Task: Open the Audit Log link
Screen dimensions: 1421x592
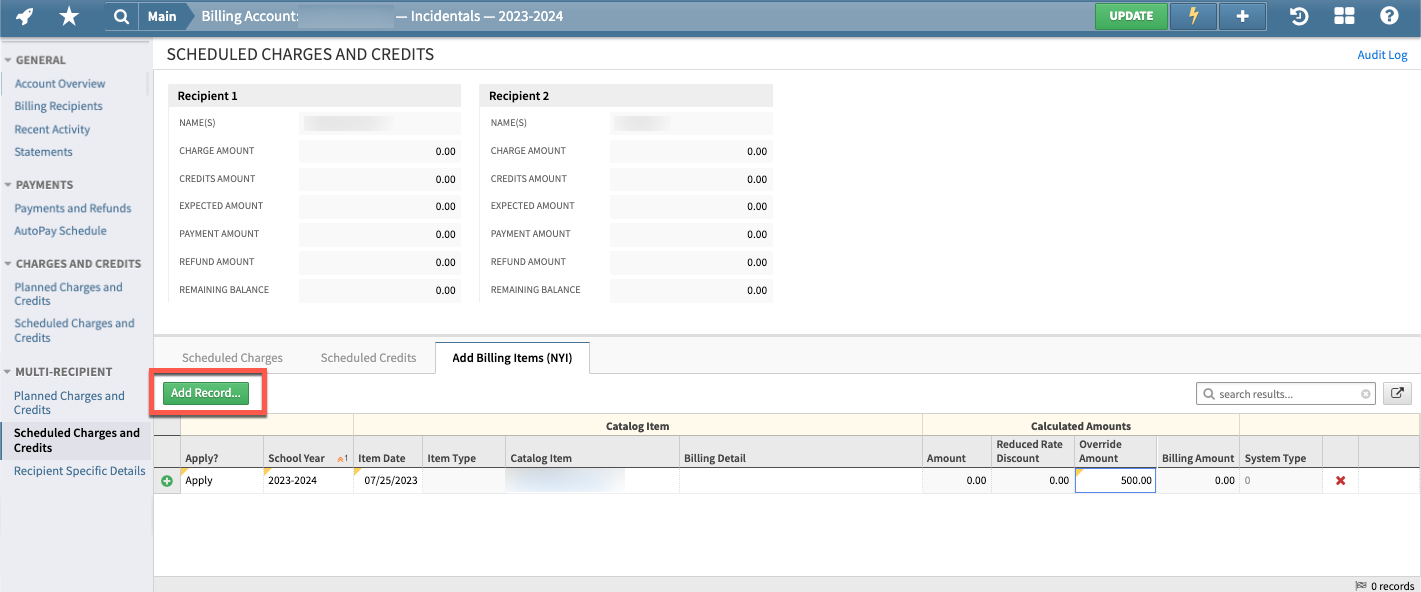Action: (x=1381, y=54)
